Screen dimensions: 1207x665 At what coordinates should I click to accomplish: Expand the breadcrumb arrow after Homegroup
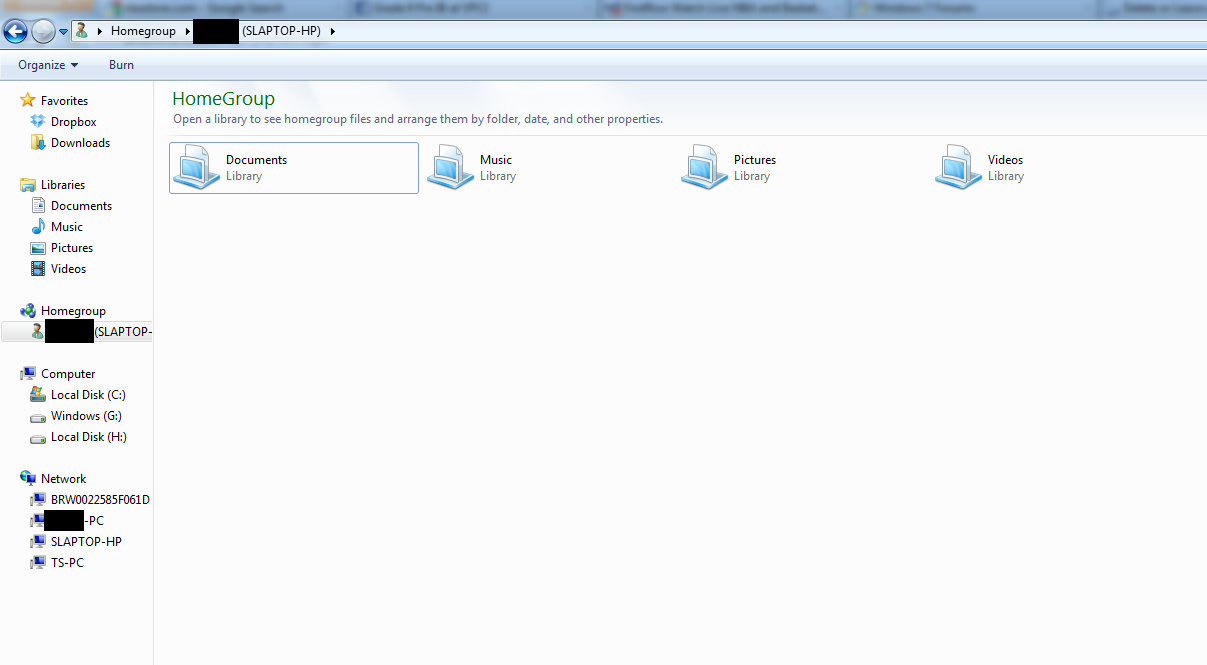click(x=186, y=31)
